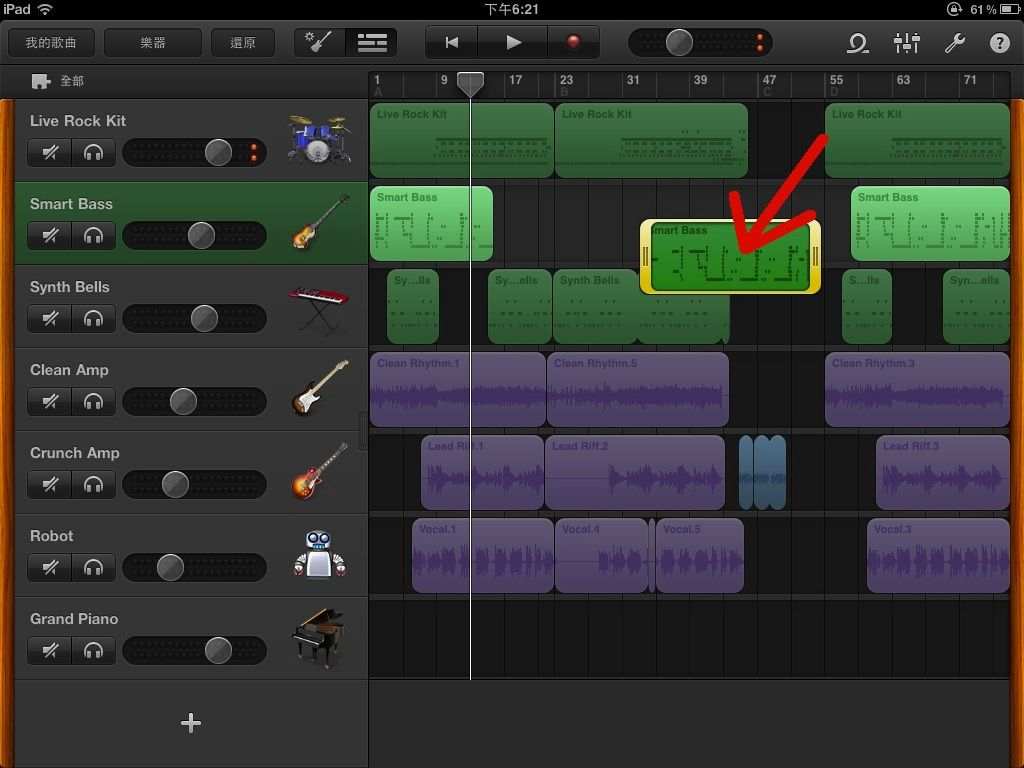Viewport: 1024px width, 768px height.
Task: Tap the Grand Piano instrument icon
Action: [319, 637]
